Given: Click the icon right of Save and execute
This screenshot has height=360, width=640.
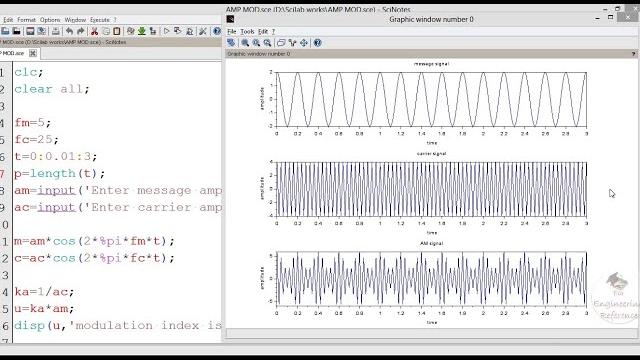Looking at the screenshot, I should pyautogui.click(x=189, y=31).
